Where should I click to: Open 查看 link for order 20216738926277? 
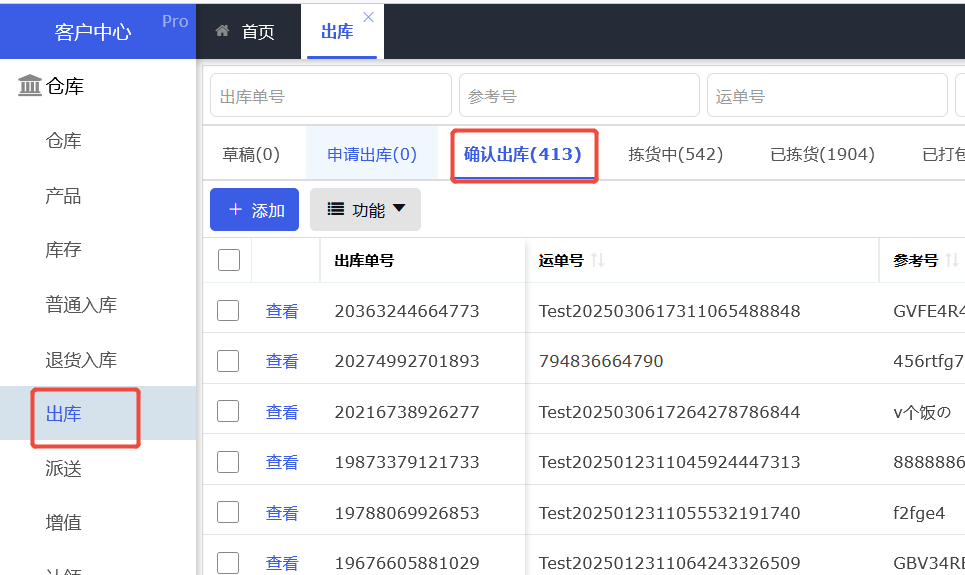[282, 412]
